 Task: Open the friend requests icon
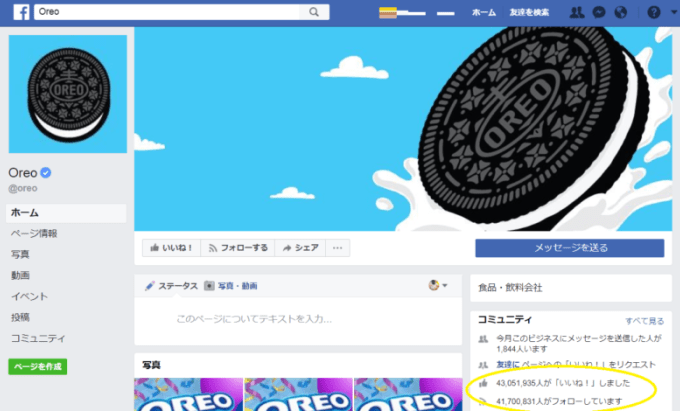click(x=576, y=13)
